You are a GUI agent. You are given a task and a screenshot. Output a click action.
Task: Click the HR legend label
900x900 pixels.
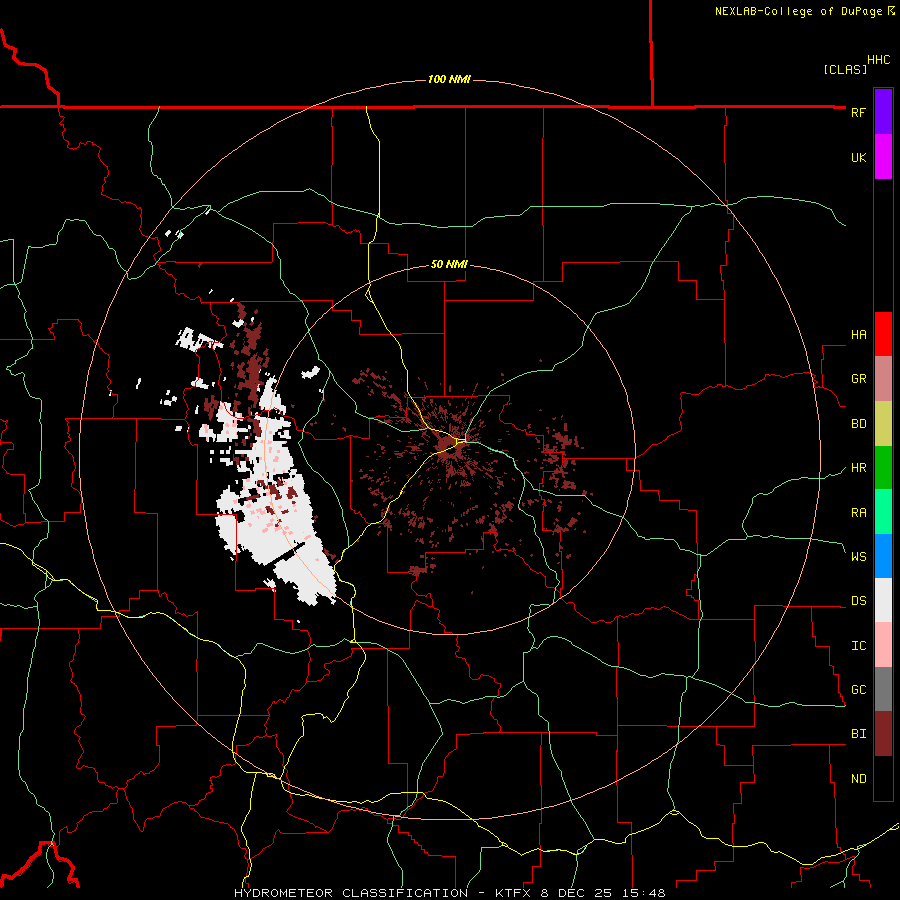[x=858, y=468]
